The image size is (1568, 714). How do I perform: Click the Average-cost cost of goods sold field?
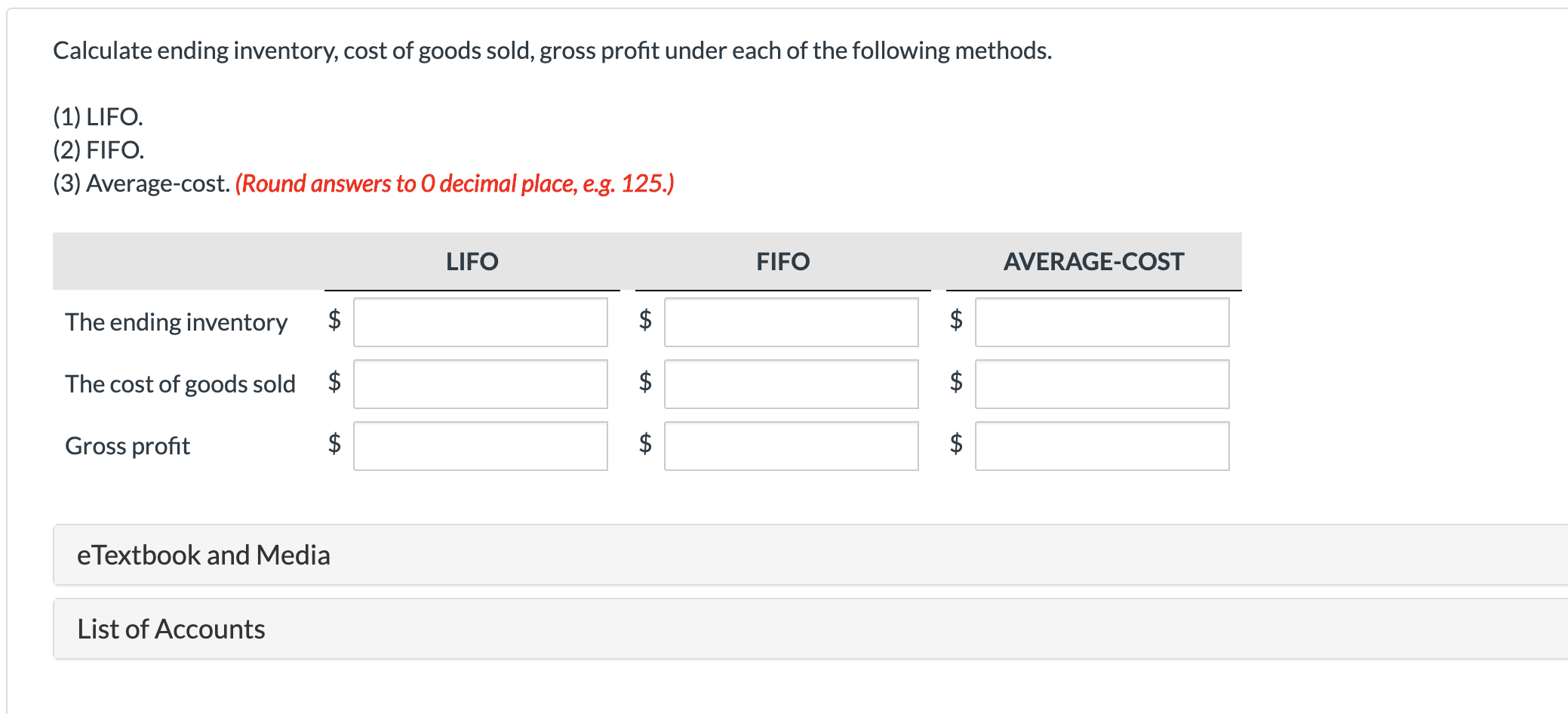(x=1102, y=384)
